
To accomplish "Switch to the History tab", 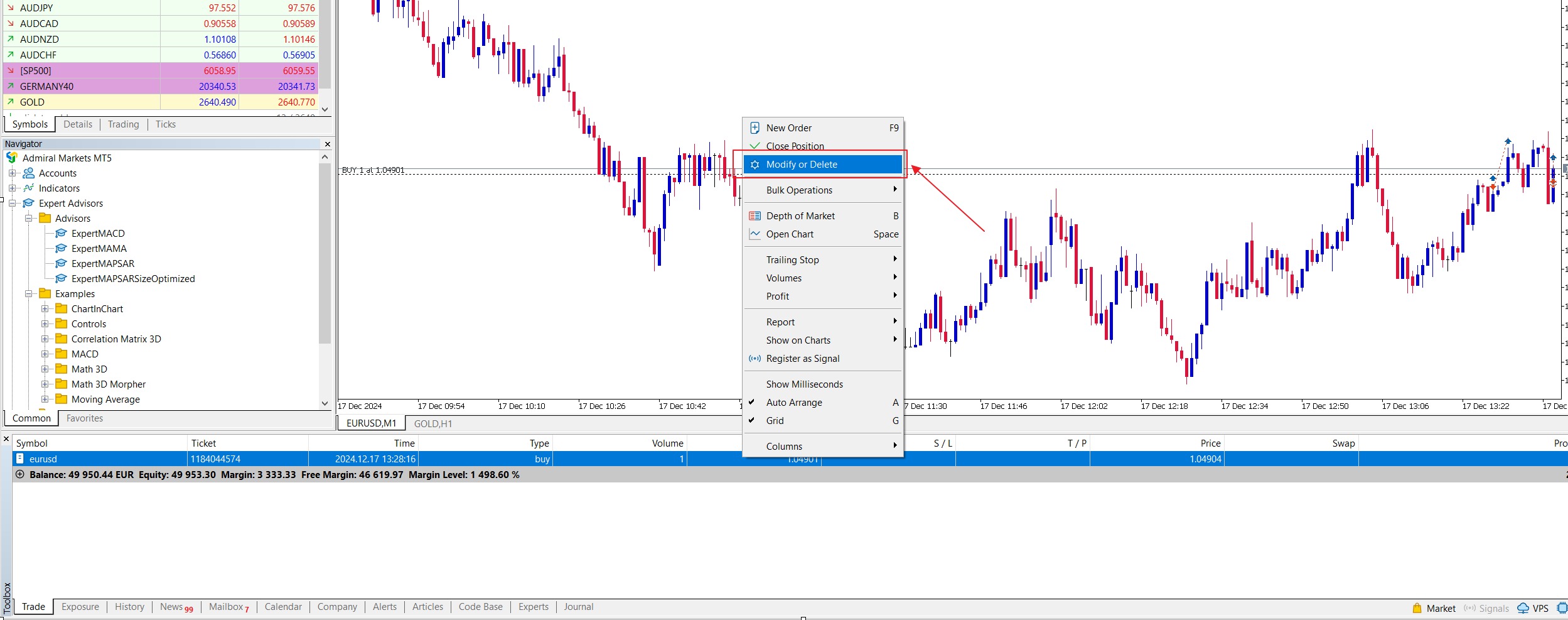I will click(x=130, y=607).
